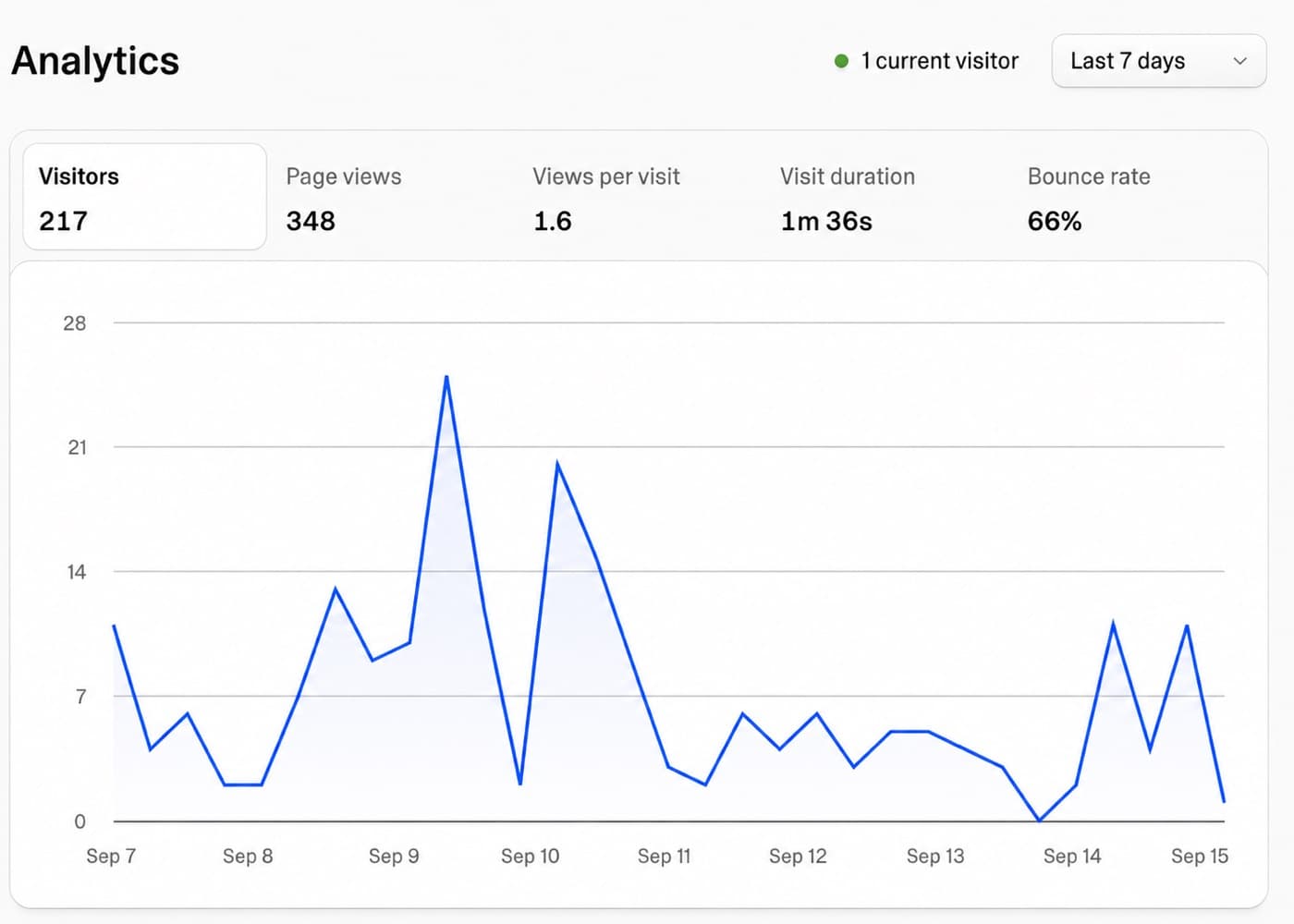Click the Sep 12 x-axis label
Viewport: 1294px width, 924px height.
(x=798, y=857)
